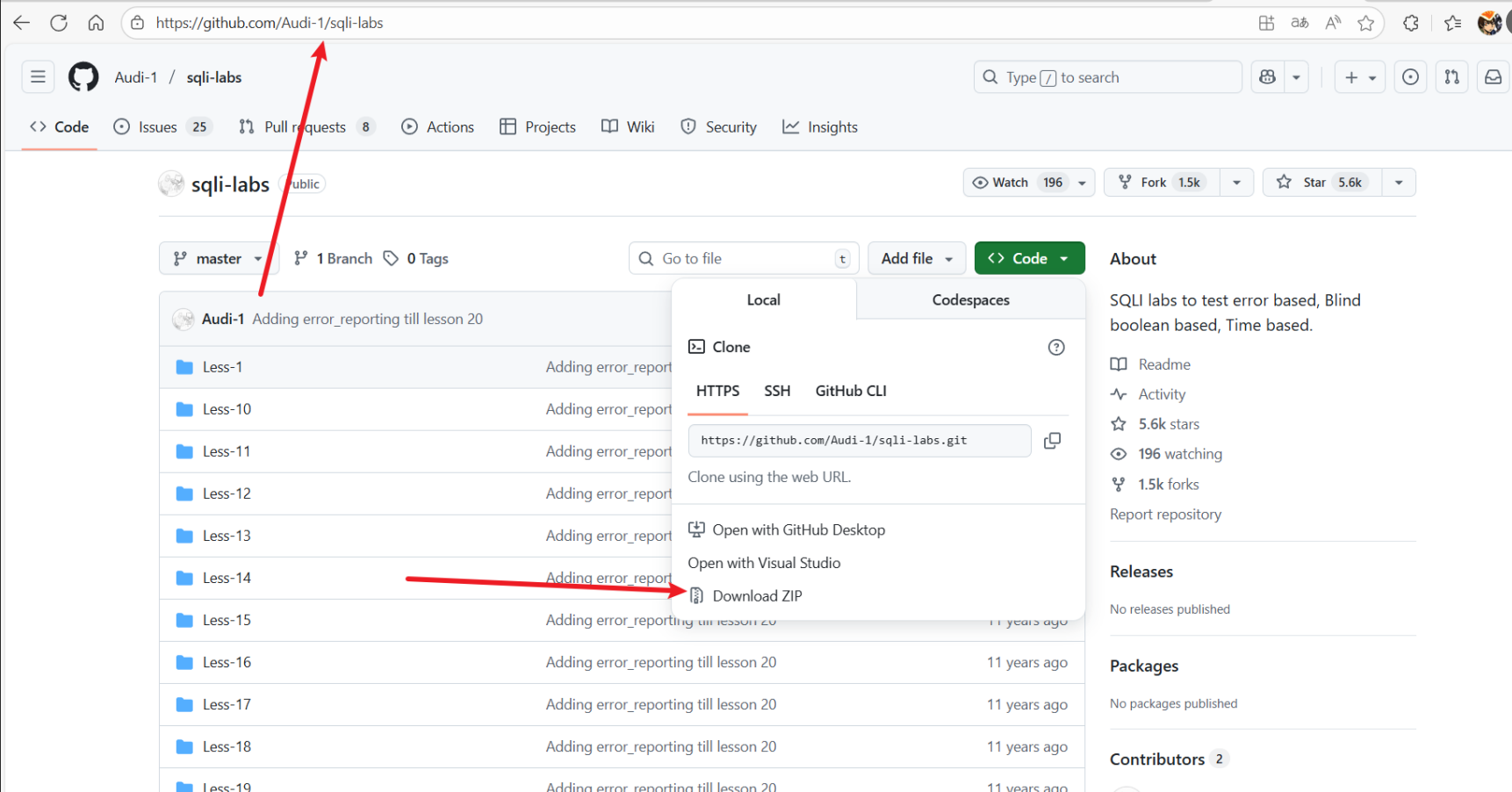View the 1 Branch link
This screenshot has height=792, width=1512.
click(x=333, y=258)
